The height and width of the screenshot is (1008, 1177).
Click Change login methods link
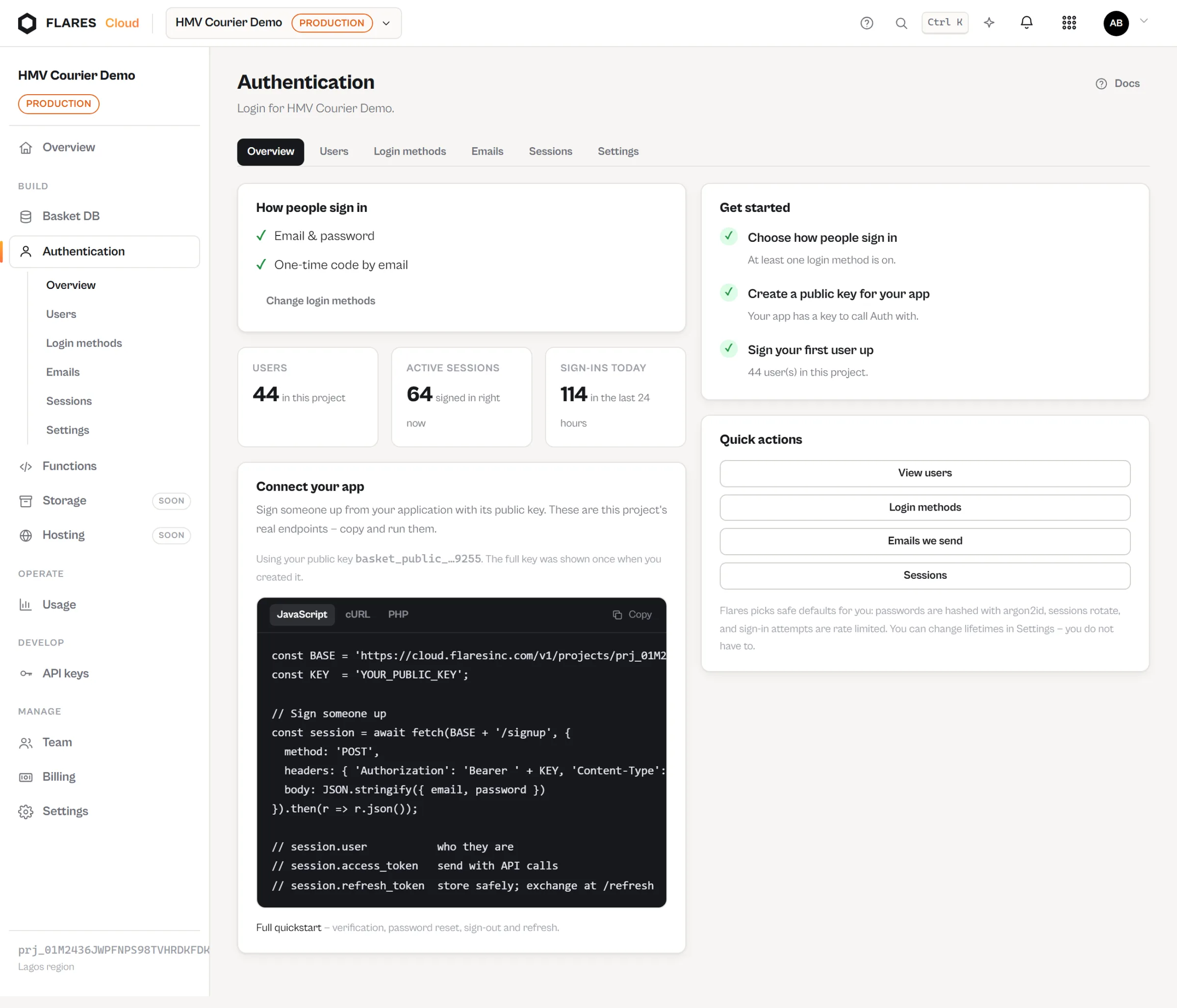320,301
